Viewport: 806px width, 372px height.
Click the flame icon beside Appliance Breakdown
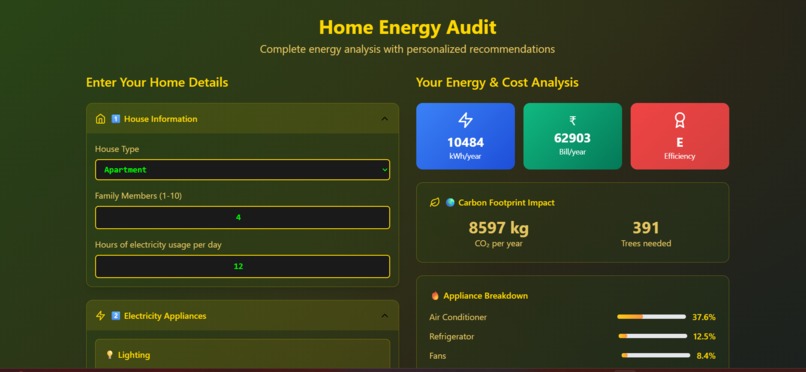[x=435, y=295]
